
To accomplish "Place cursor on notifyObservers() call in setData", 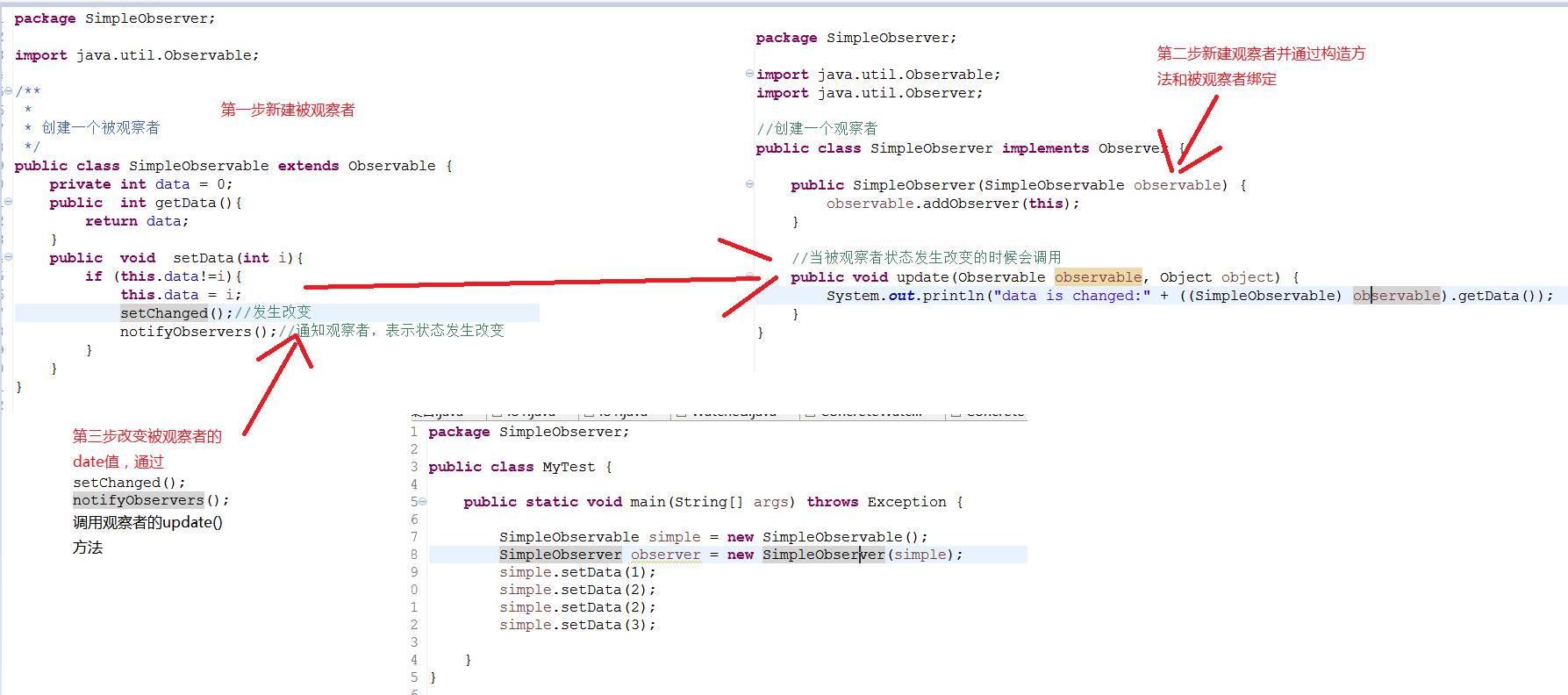I will click(x=197, y=332).
